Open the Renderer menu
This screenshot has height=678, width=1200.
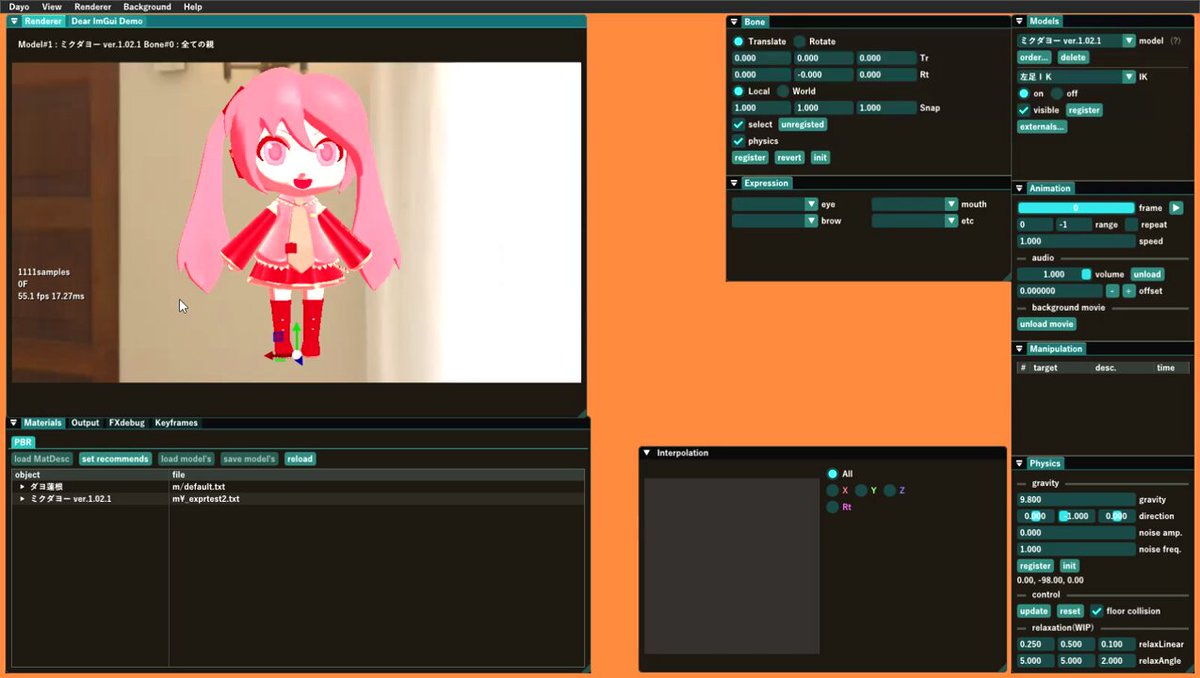tap(93, 7)
